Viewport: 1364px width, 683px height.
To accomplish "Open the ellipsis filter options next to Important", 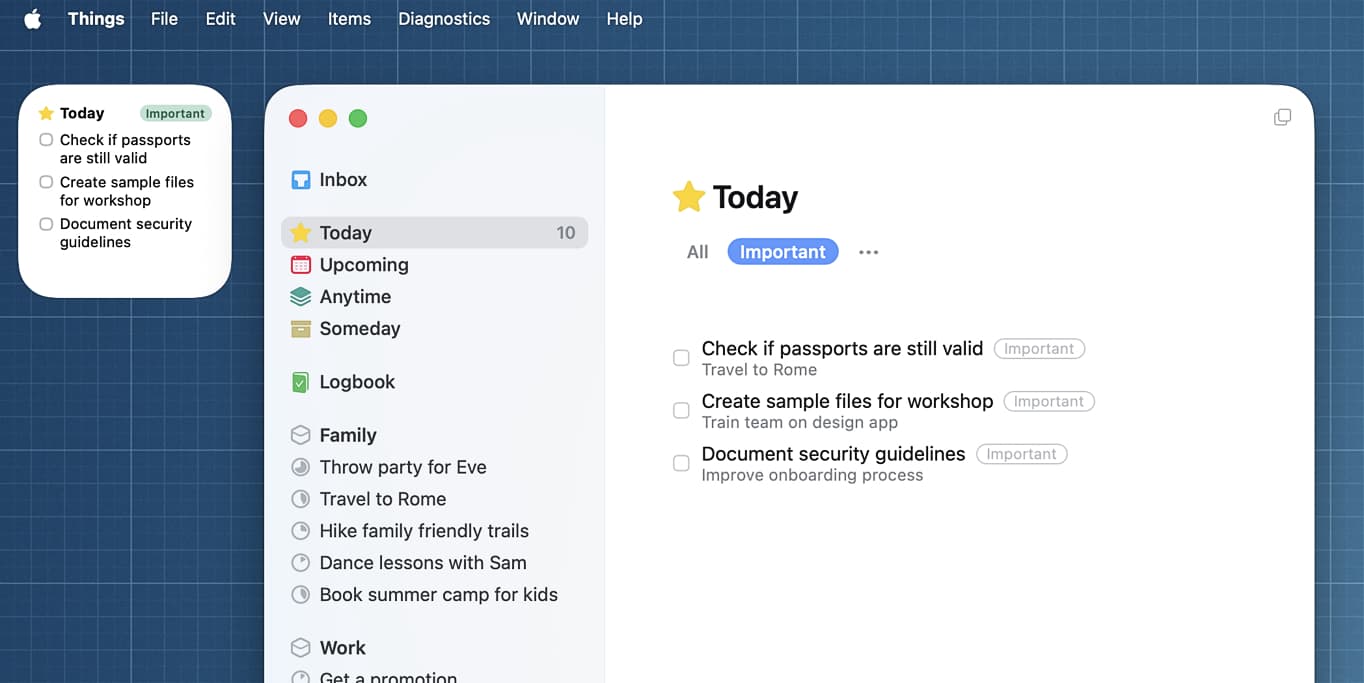I will coord(868,252).
